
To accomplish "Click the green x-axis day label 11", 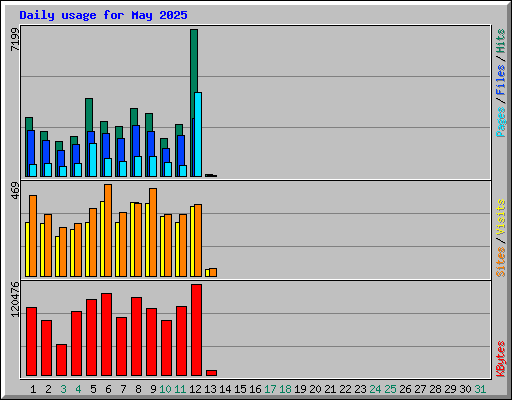I will (180, 389).
